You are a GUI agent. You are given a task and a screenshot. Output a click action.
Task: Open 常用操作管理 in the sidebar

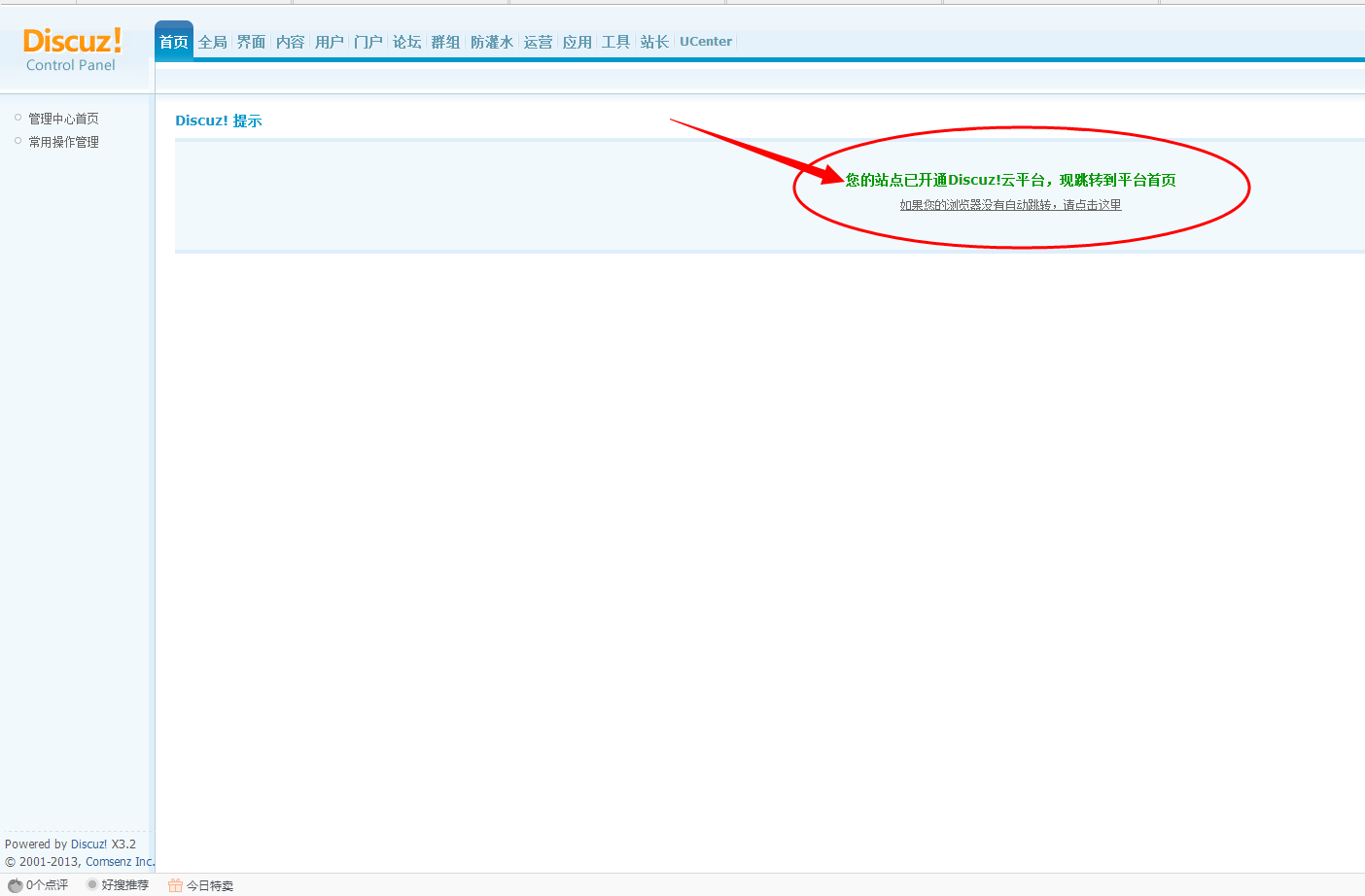(x=63, y=142)
